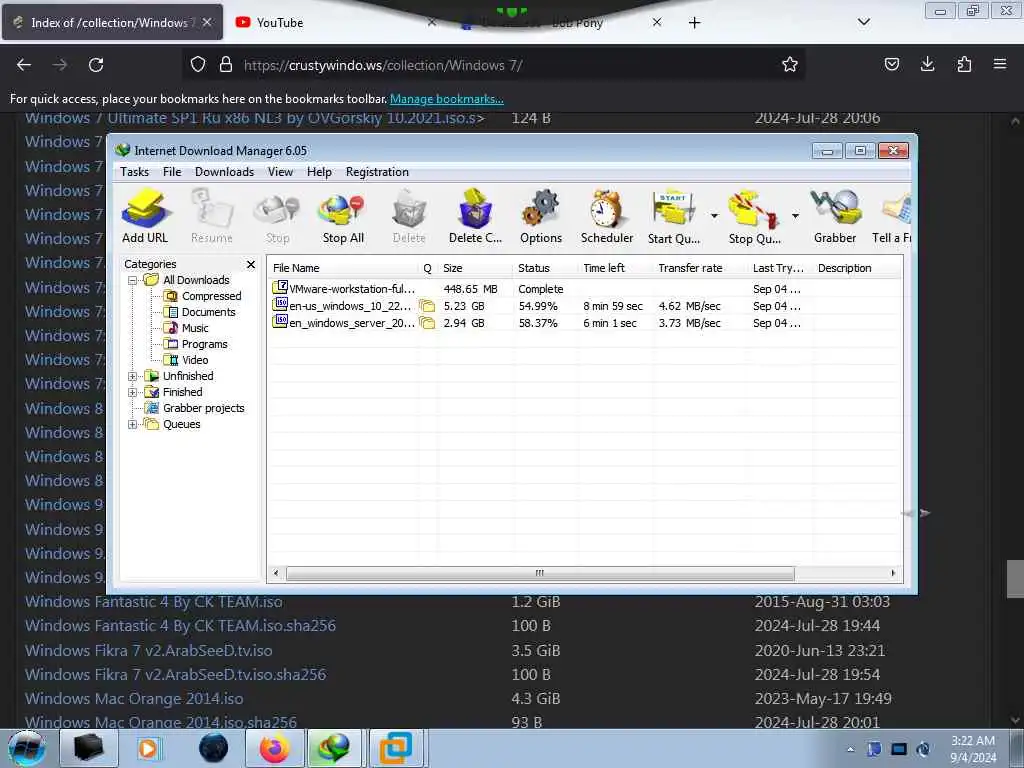1024x768 pixels.
Task: Launch the Grabber tool icon
Action: point(835,216)
